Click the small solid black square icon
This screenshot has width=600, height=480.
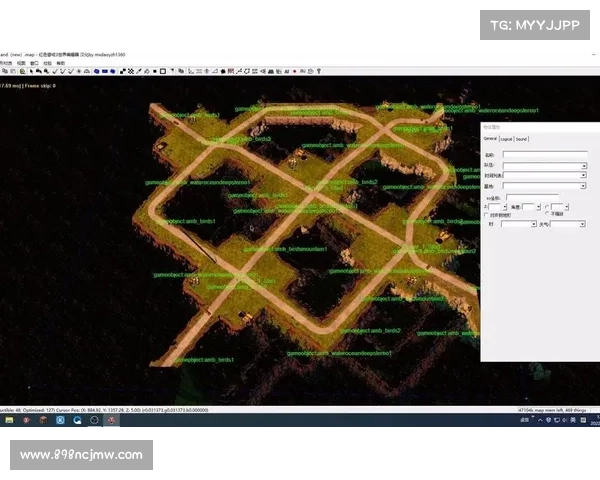pos(155,71)
